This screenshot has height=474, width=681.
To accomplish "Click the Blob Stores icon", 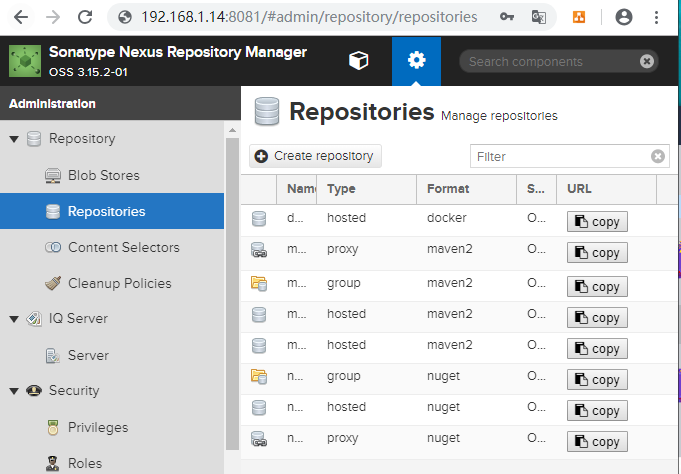I will [x=53, y=176].
